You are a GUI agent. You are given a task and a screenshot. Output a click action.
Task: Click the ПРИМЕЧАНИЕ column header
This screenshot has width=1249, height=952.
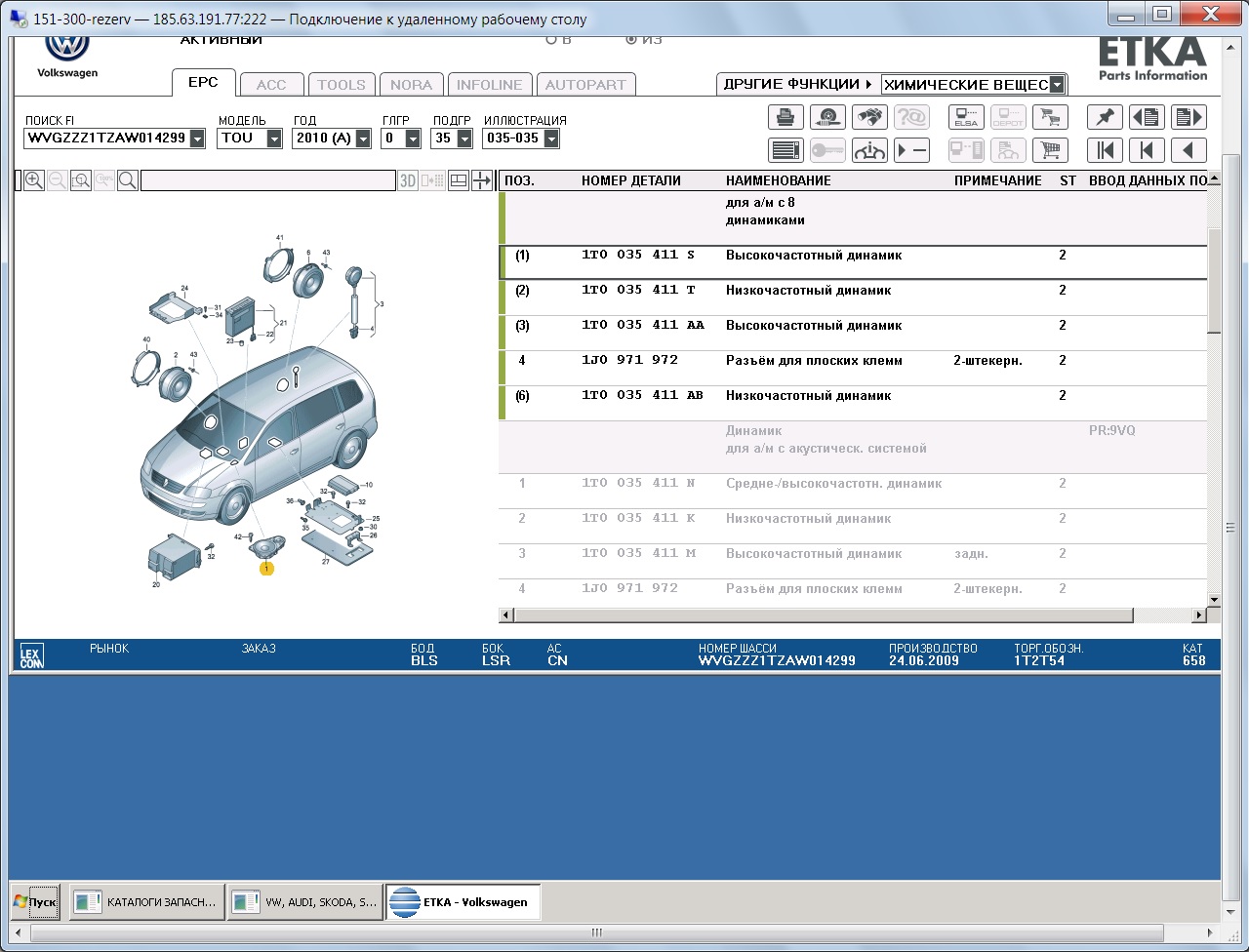pyautogui.click(x=998, y=180)
